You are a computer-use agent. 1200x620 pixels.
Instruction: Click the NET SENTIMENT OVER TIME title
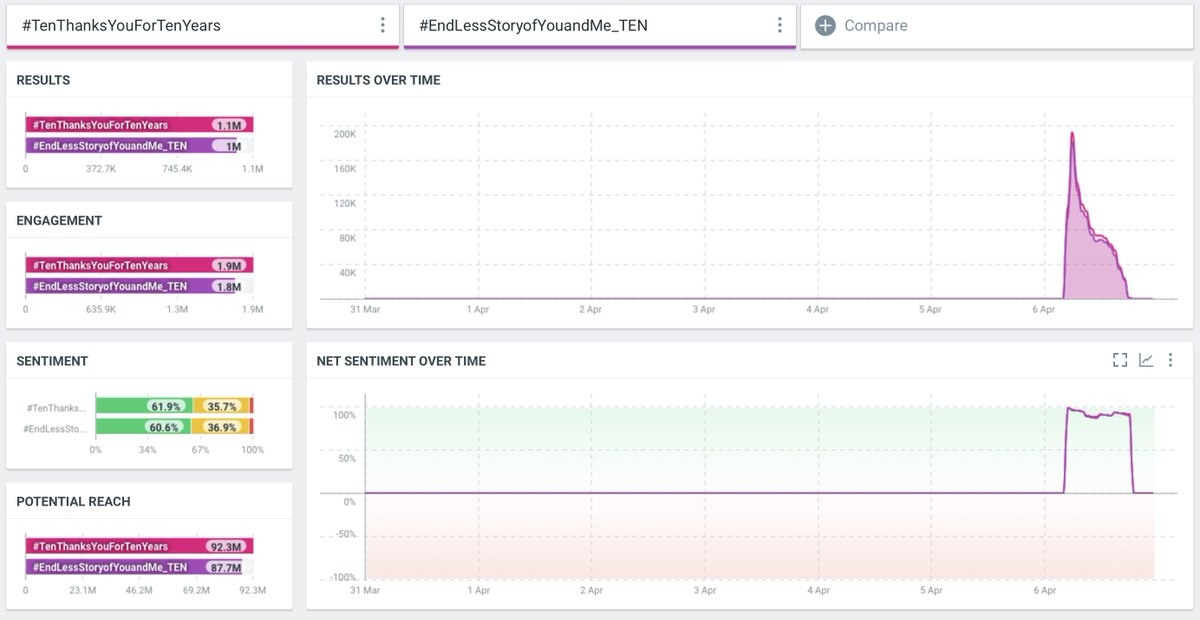pos(401,361)
